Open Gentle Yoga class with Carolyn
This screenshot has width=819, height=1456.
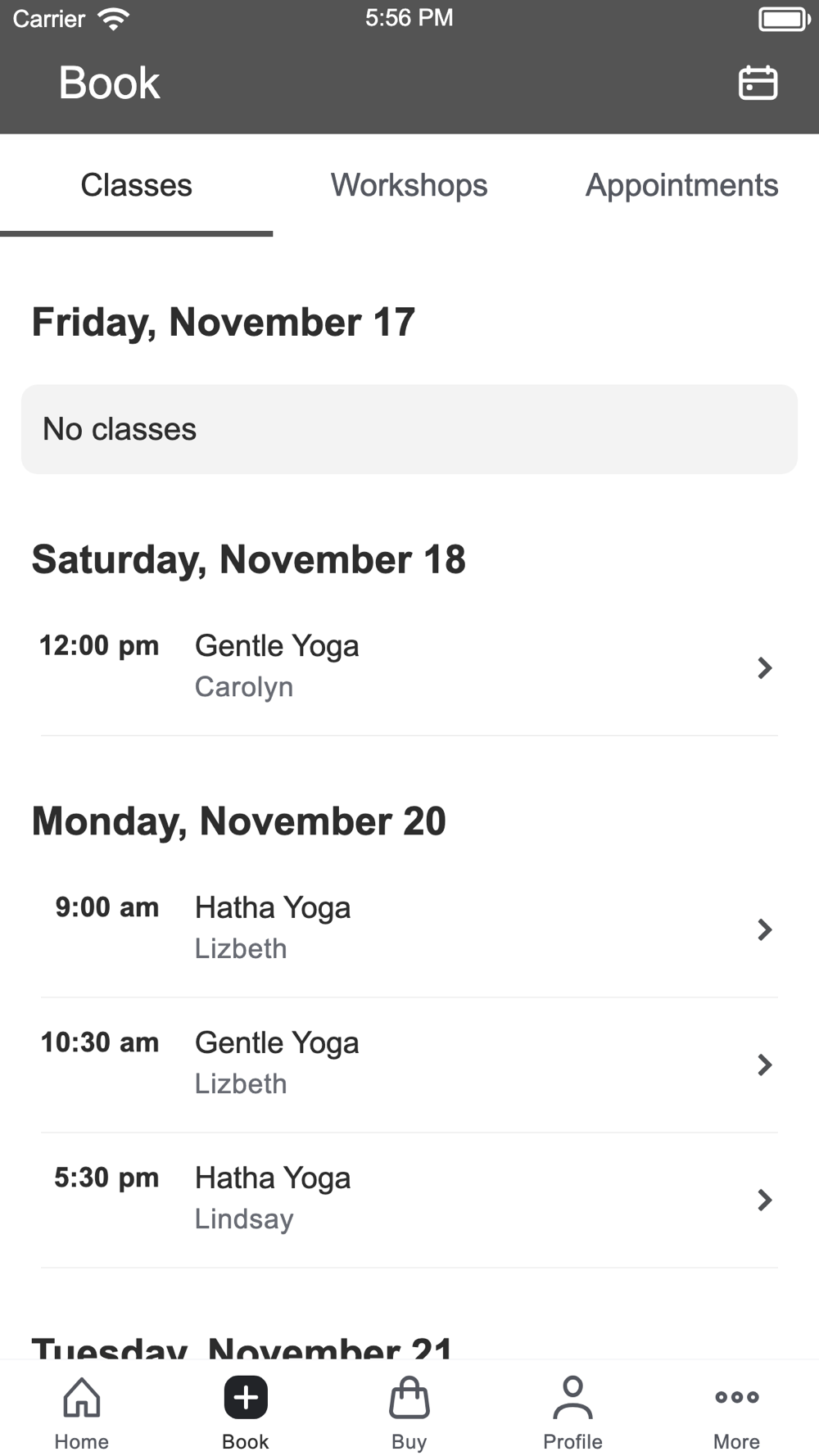click(x=409, y=667)
